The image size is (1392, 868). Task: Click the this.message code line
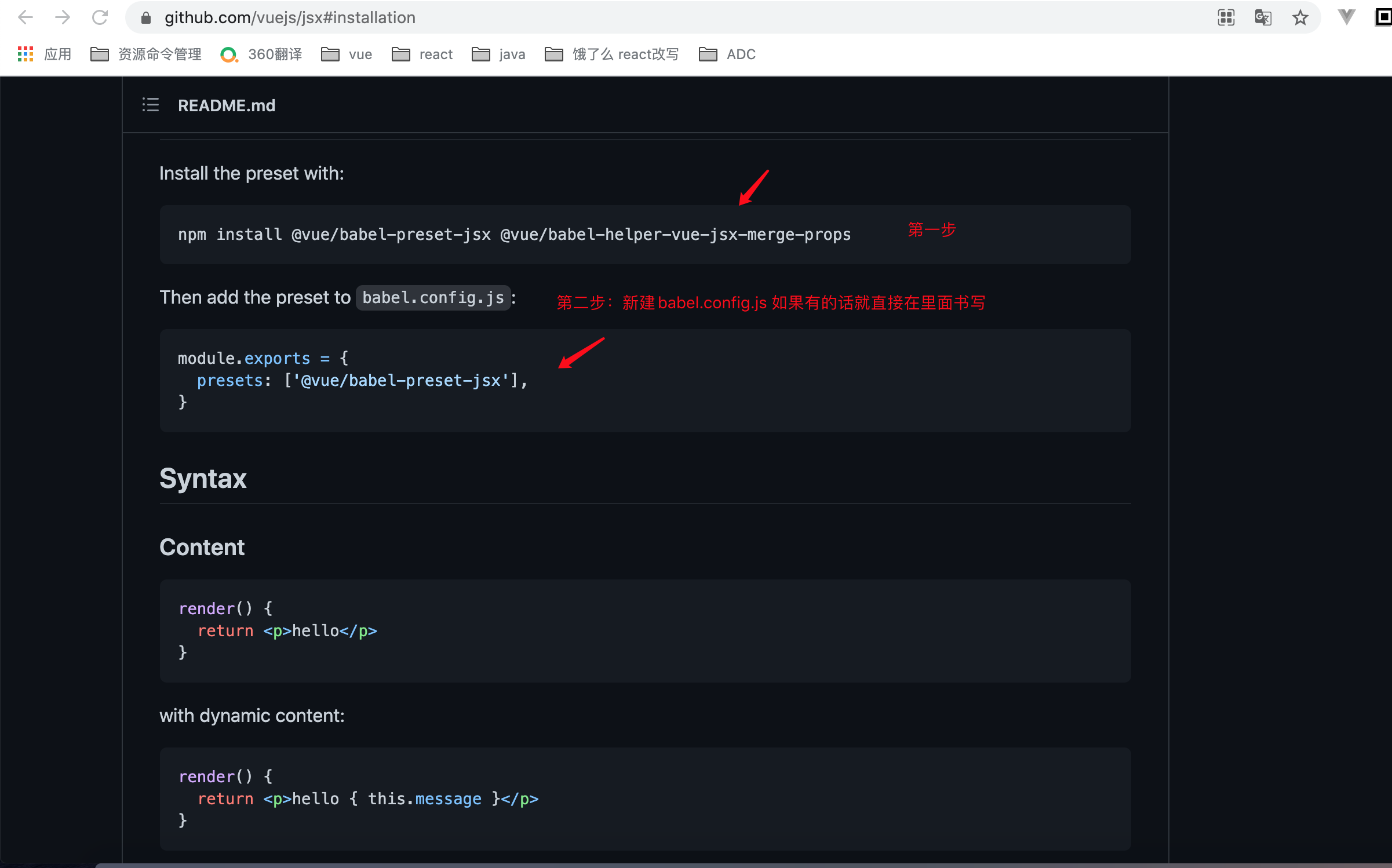coord(368,799)
